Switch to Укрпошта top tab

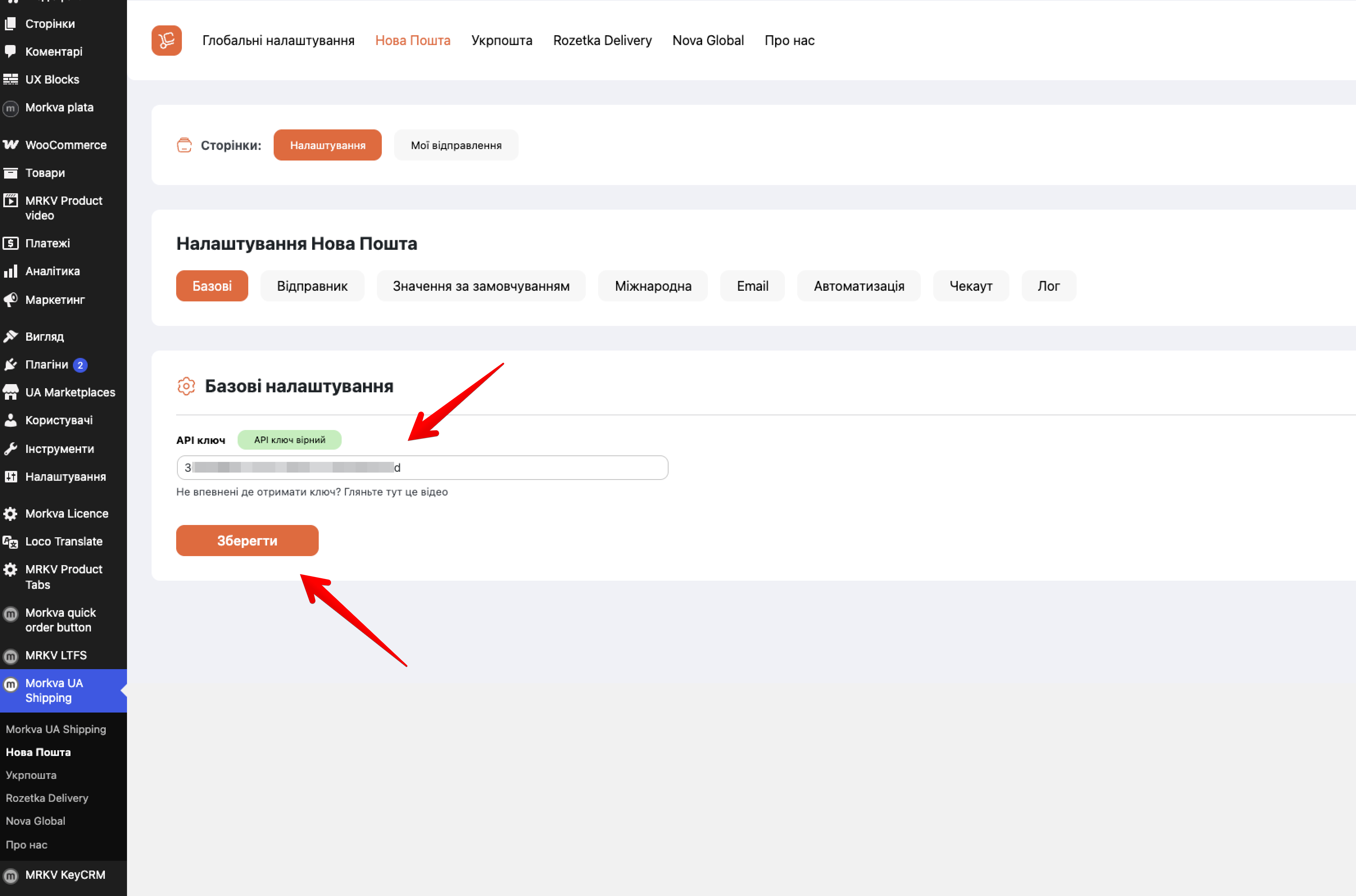(x=501, y=41)
